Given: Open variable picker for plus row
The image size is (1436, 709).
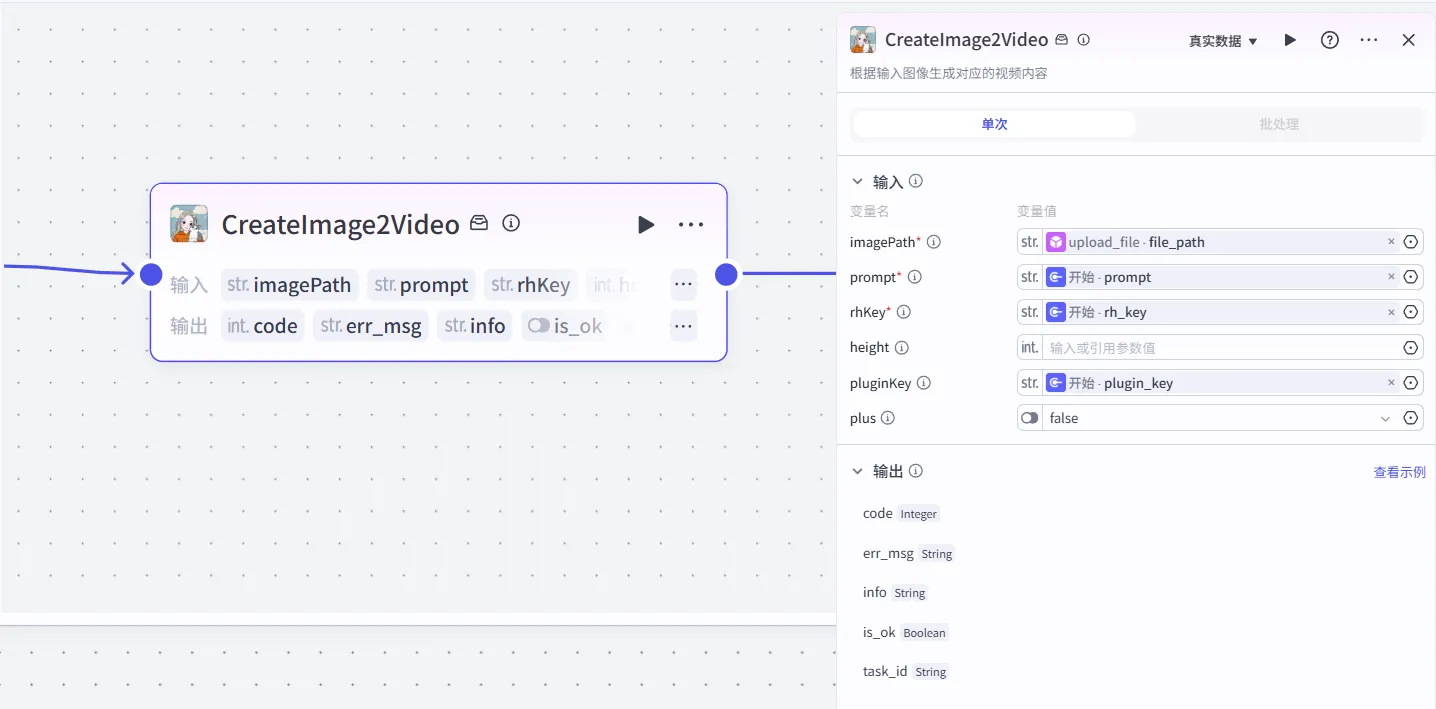Looking at the screenshot, I should click(x=1411, y=418).
